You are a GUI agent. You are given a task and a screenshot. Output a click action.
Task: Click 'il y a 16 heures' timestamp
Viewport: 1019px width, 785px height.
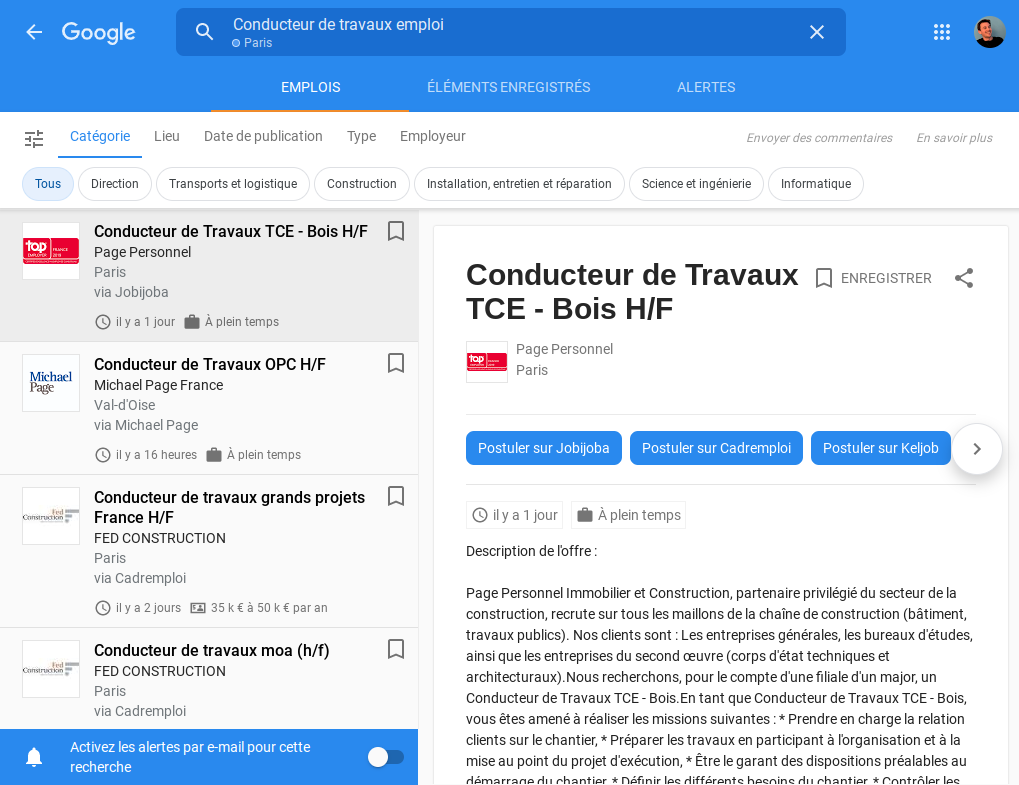[156, 455]
